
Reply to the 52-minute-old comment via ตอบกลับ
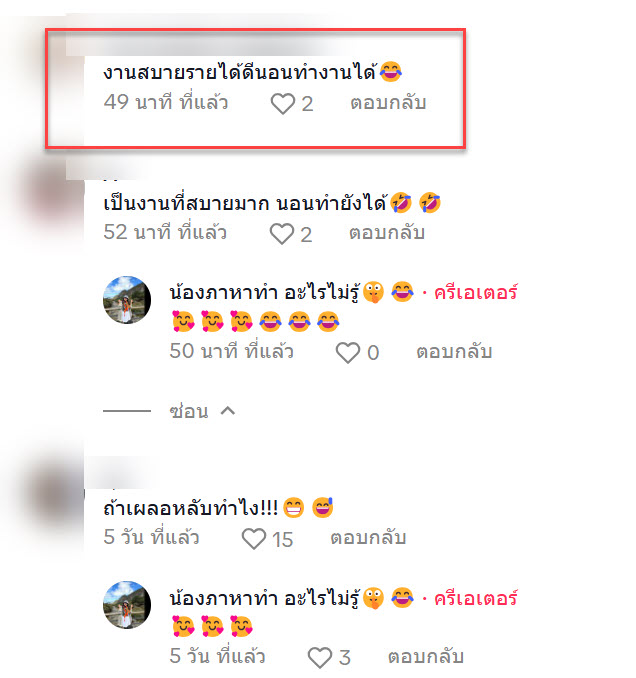pyautogui.click(x=387, y=233)
